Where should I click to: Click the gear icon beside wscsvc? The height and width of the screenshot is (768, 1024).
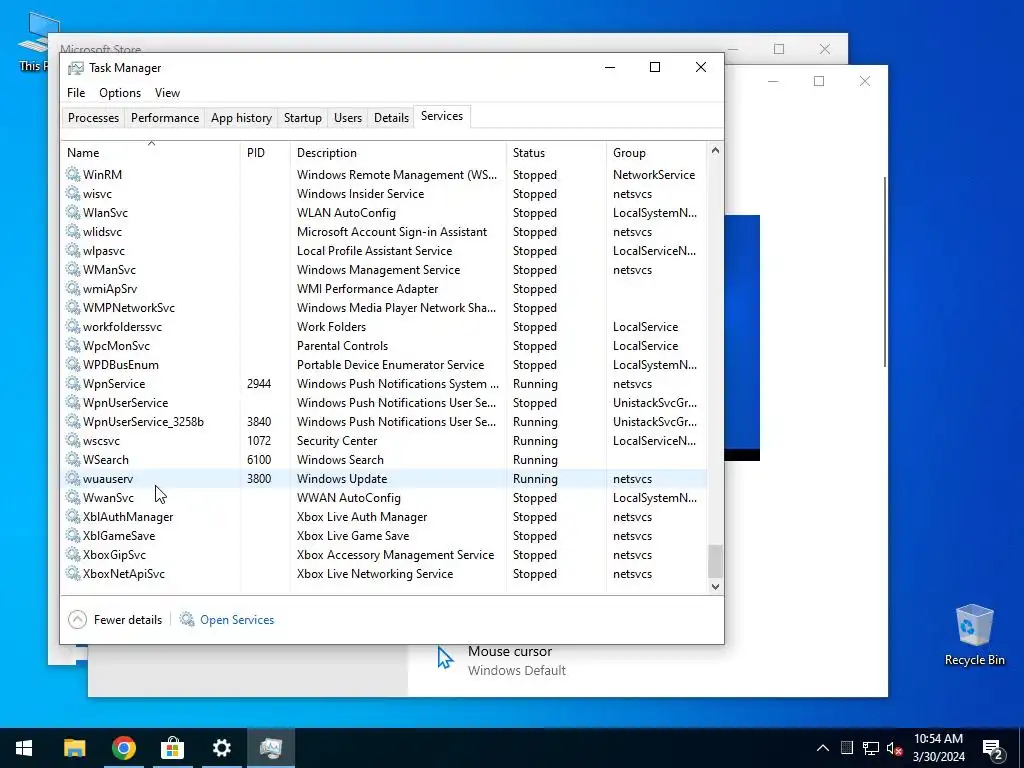tap(73, 440)
